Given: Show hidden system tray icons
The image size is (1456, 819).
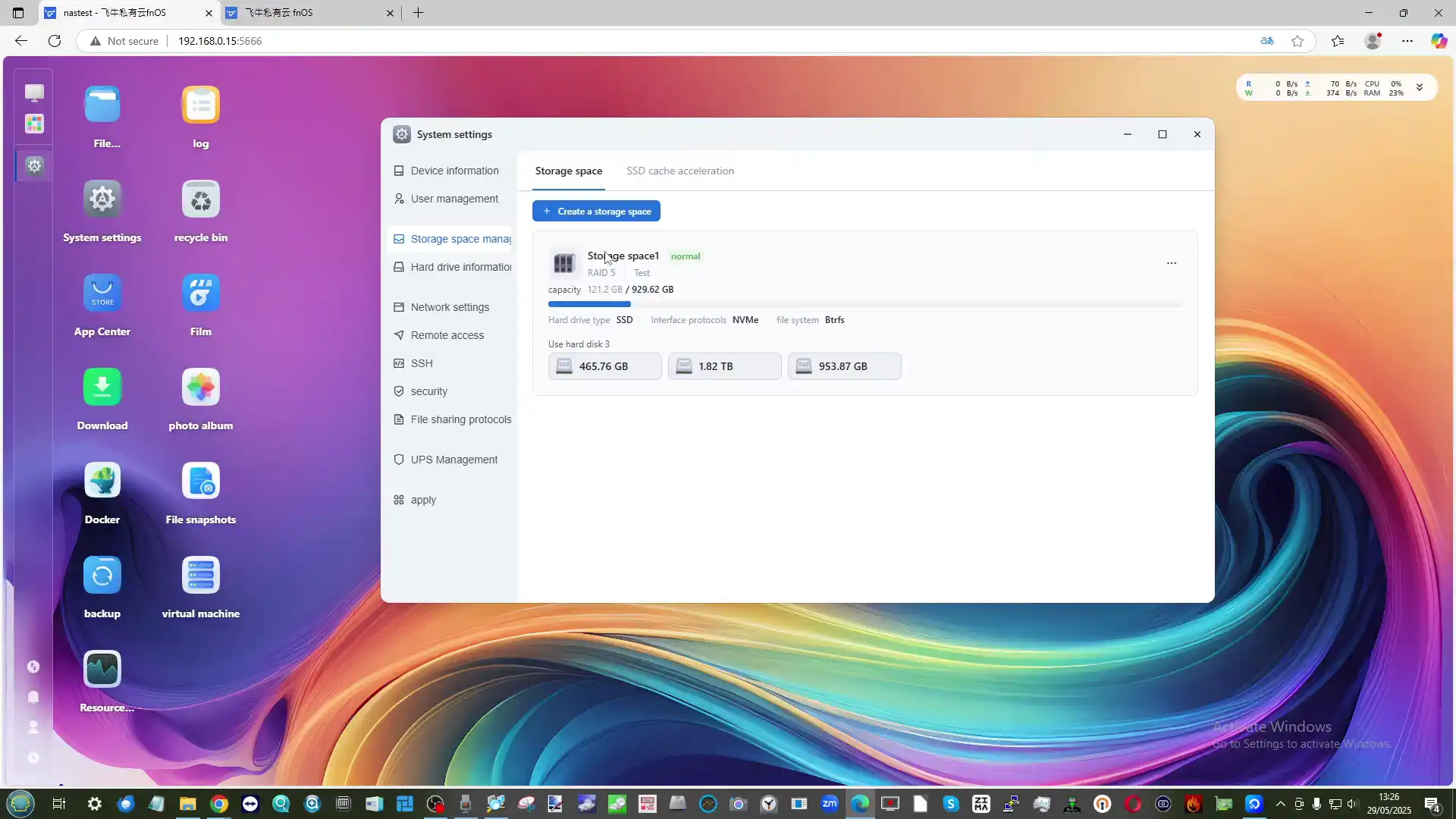Looking at the screenshot, I should click(1281, 804).
